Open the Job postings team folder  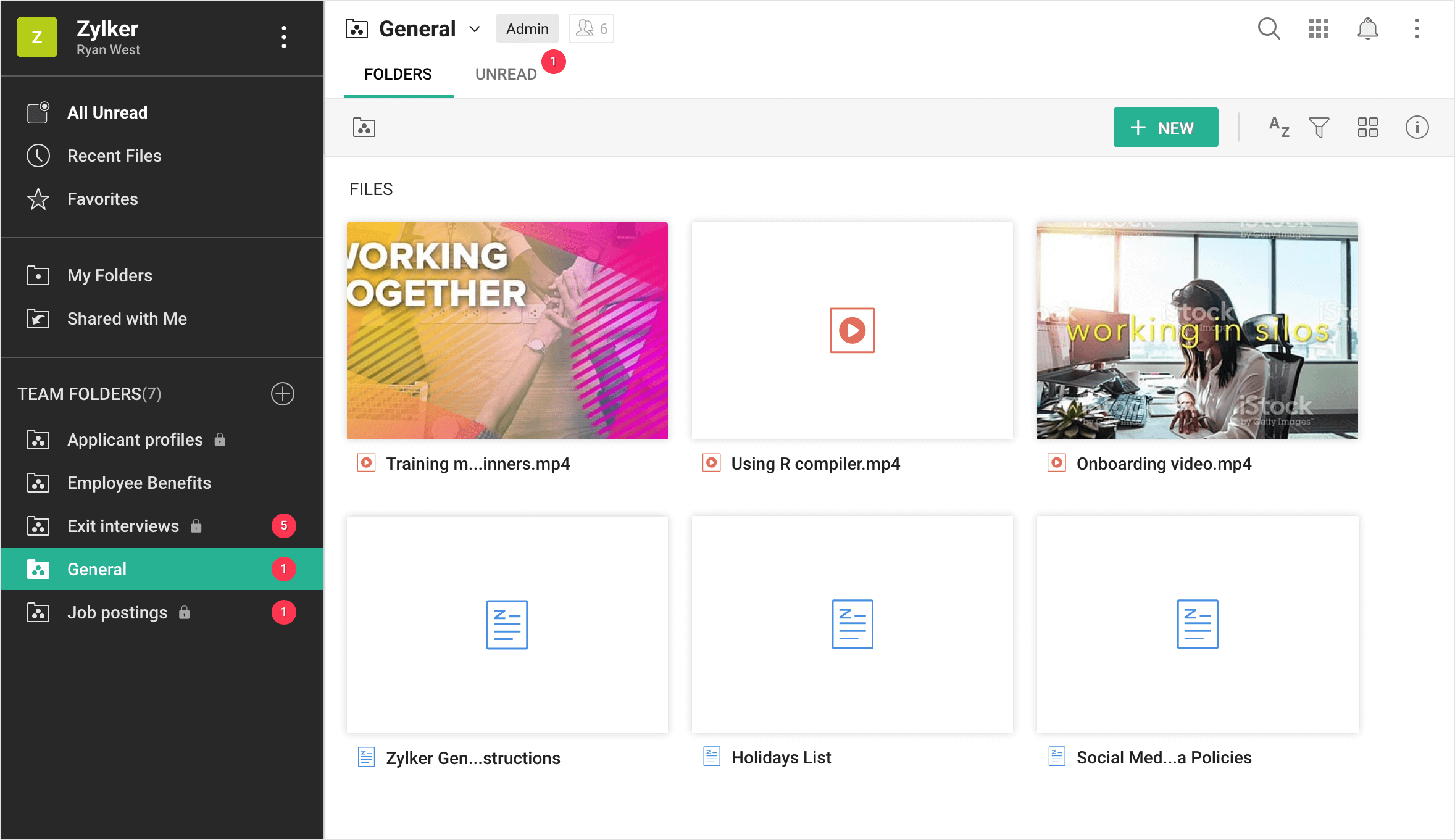[x=162, y=612]
